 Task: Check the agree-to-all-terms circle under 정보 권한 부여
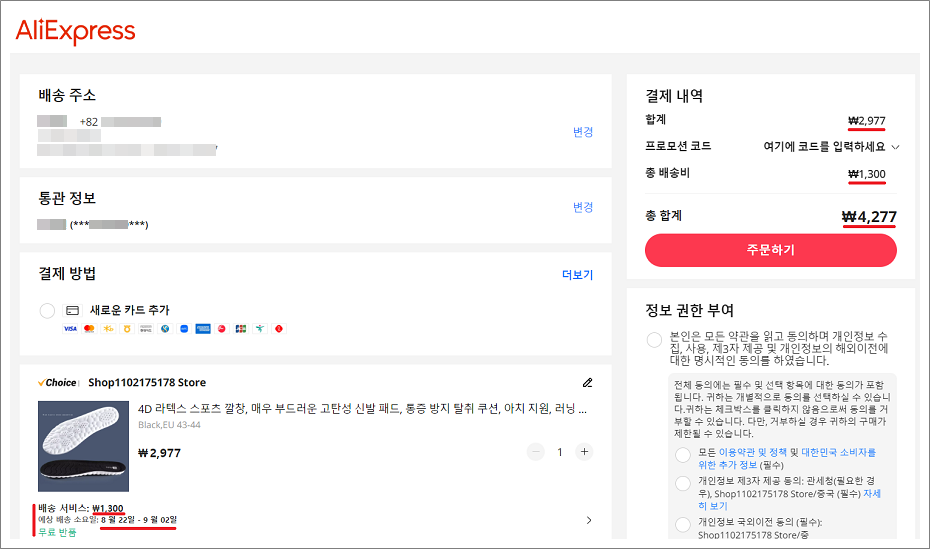pos(654,340)
